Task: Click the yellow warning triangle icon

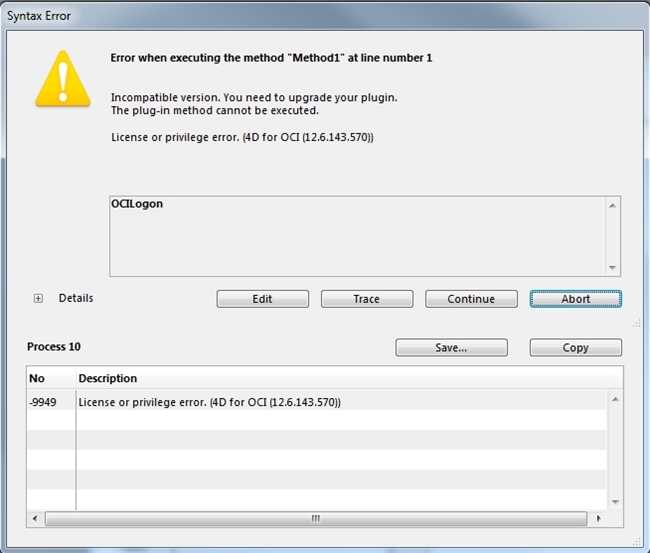Action: click(63, 75)
